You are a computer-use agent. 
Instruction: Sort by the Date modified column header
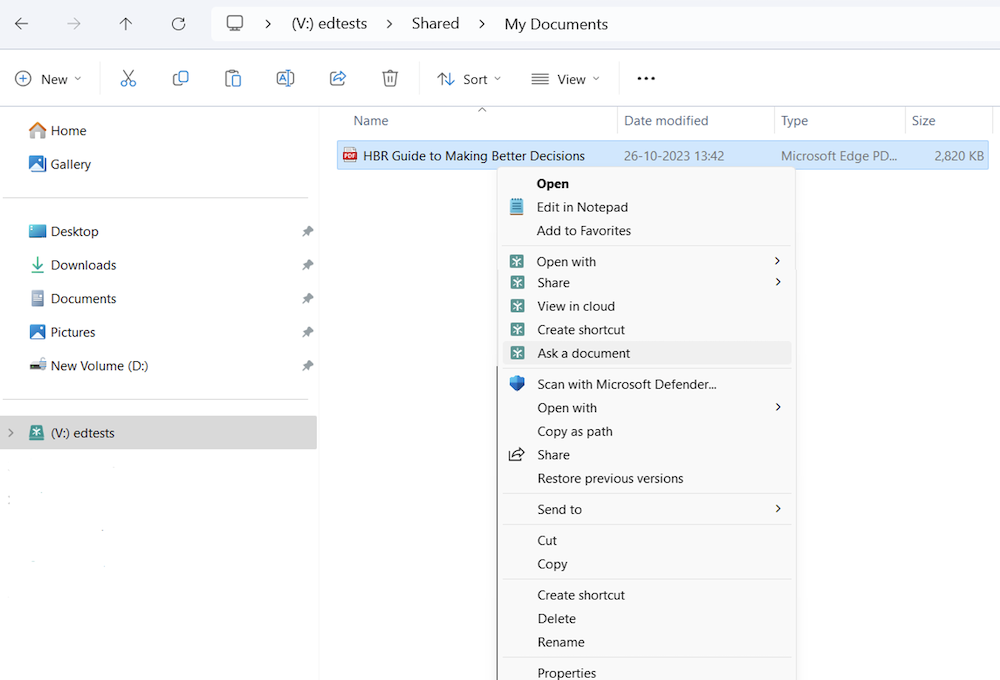point(666,121)
